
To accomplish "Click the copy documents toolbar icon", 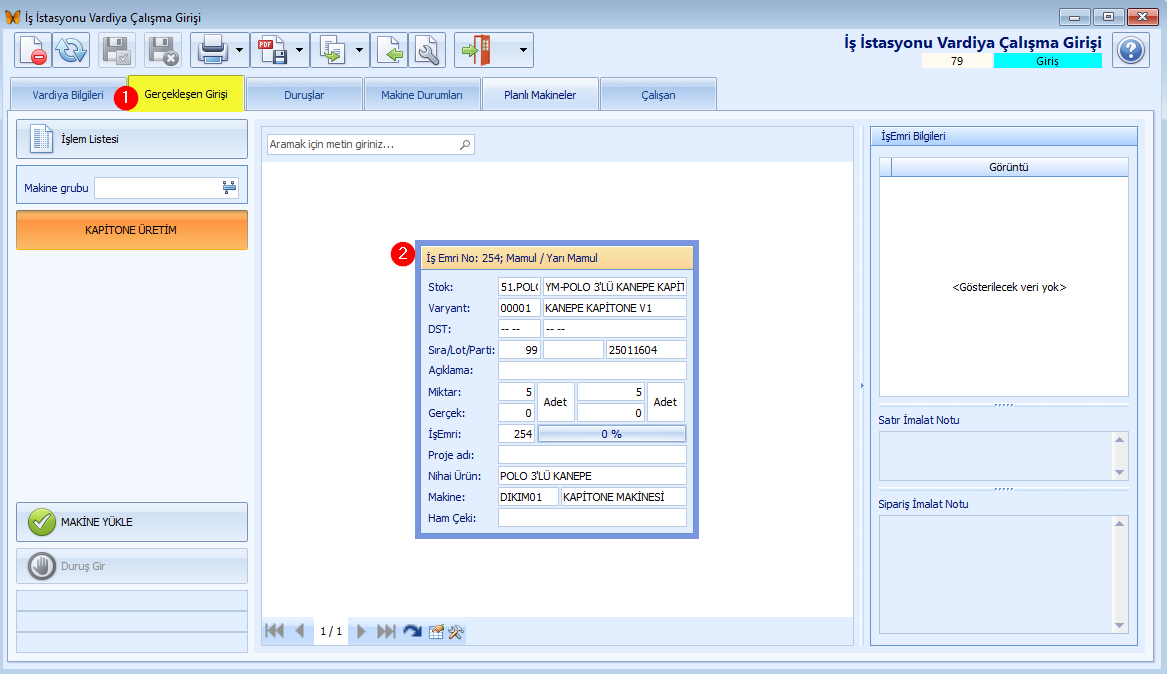I will pyautogui.click(x=332, y=51).
